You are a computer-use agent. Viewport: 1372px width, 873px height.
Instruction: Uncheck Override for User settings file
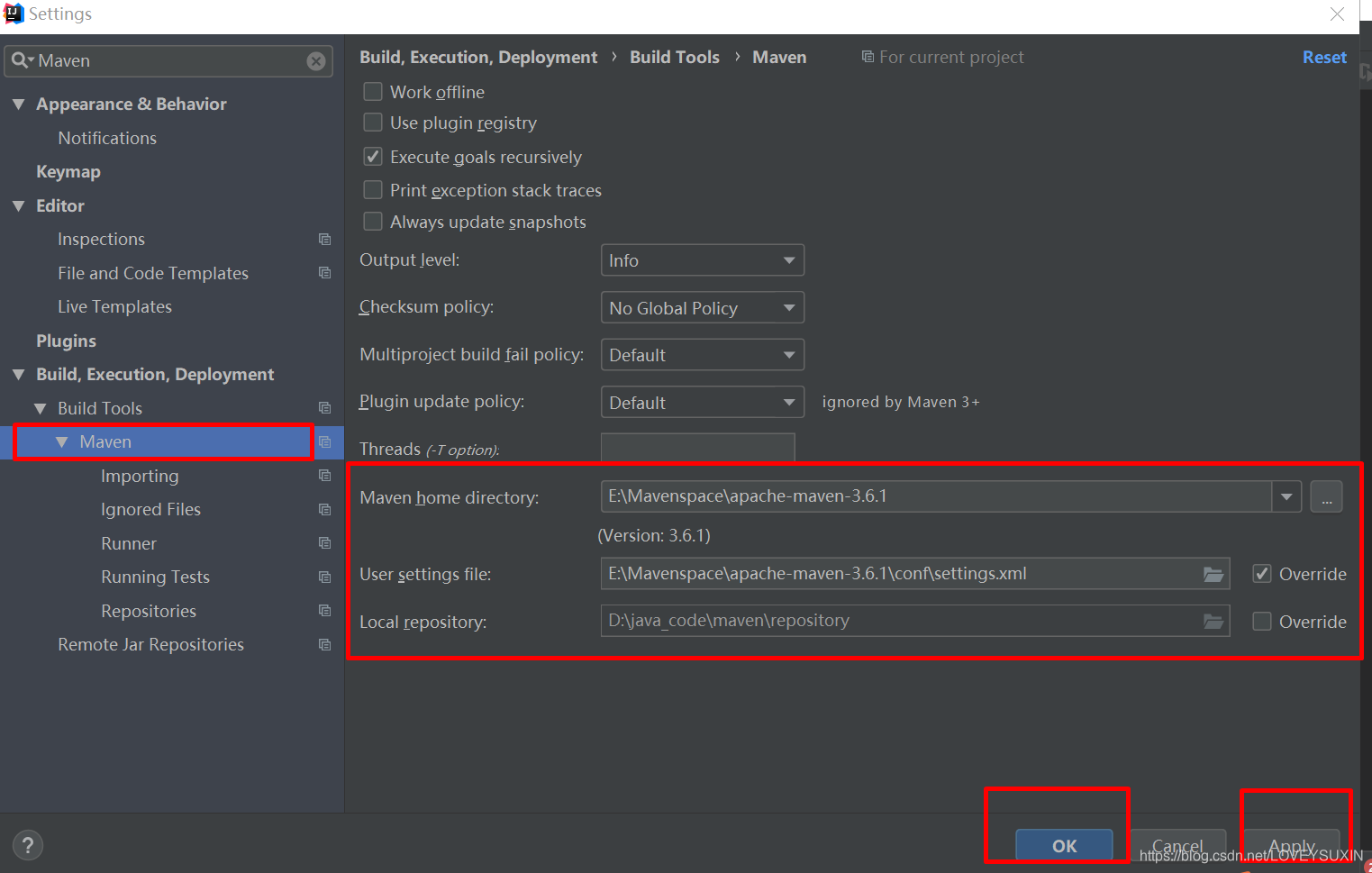click(x=1262, y=574)
